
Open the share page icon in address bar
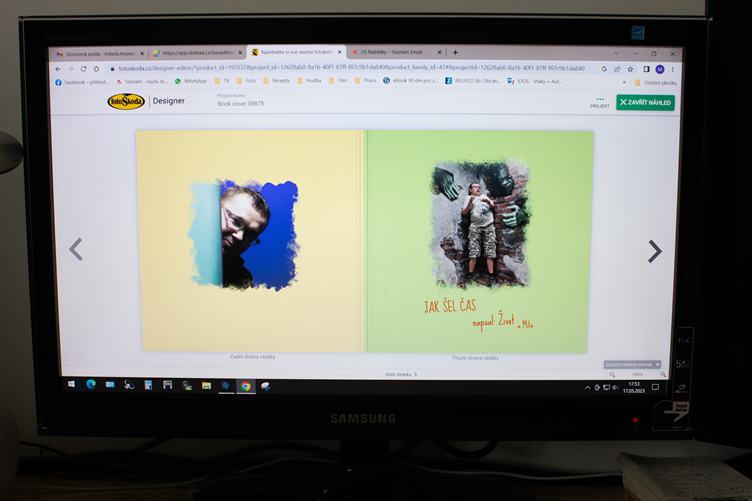click(x=617, y=69)
